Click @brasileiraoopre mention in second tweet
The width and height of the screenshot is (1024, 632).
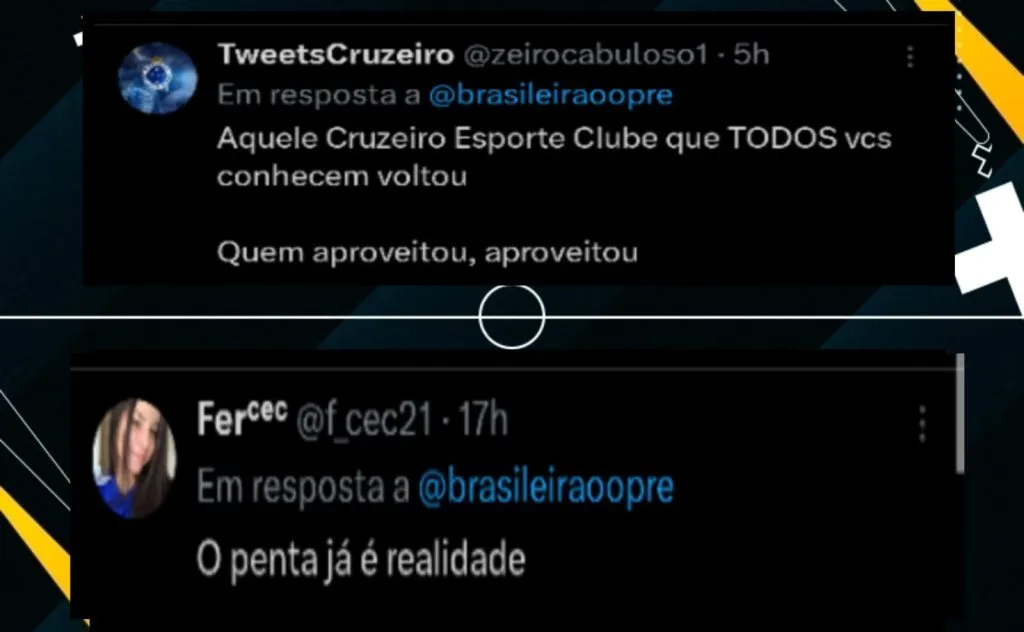coord(545,487)
